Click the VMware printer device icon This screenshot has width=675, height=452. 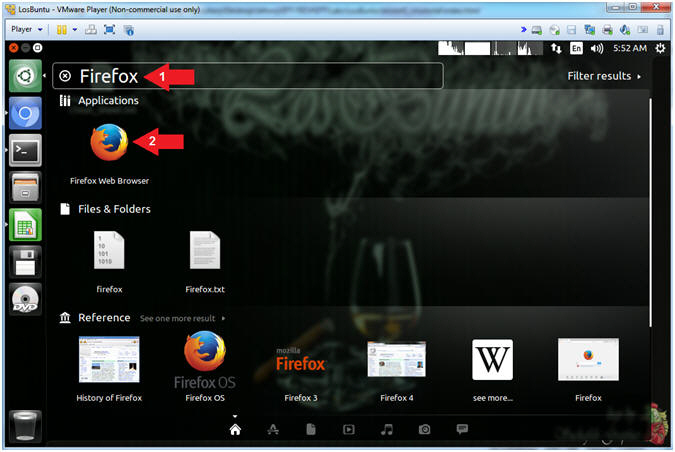coord(607,30)
